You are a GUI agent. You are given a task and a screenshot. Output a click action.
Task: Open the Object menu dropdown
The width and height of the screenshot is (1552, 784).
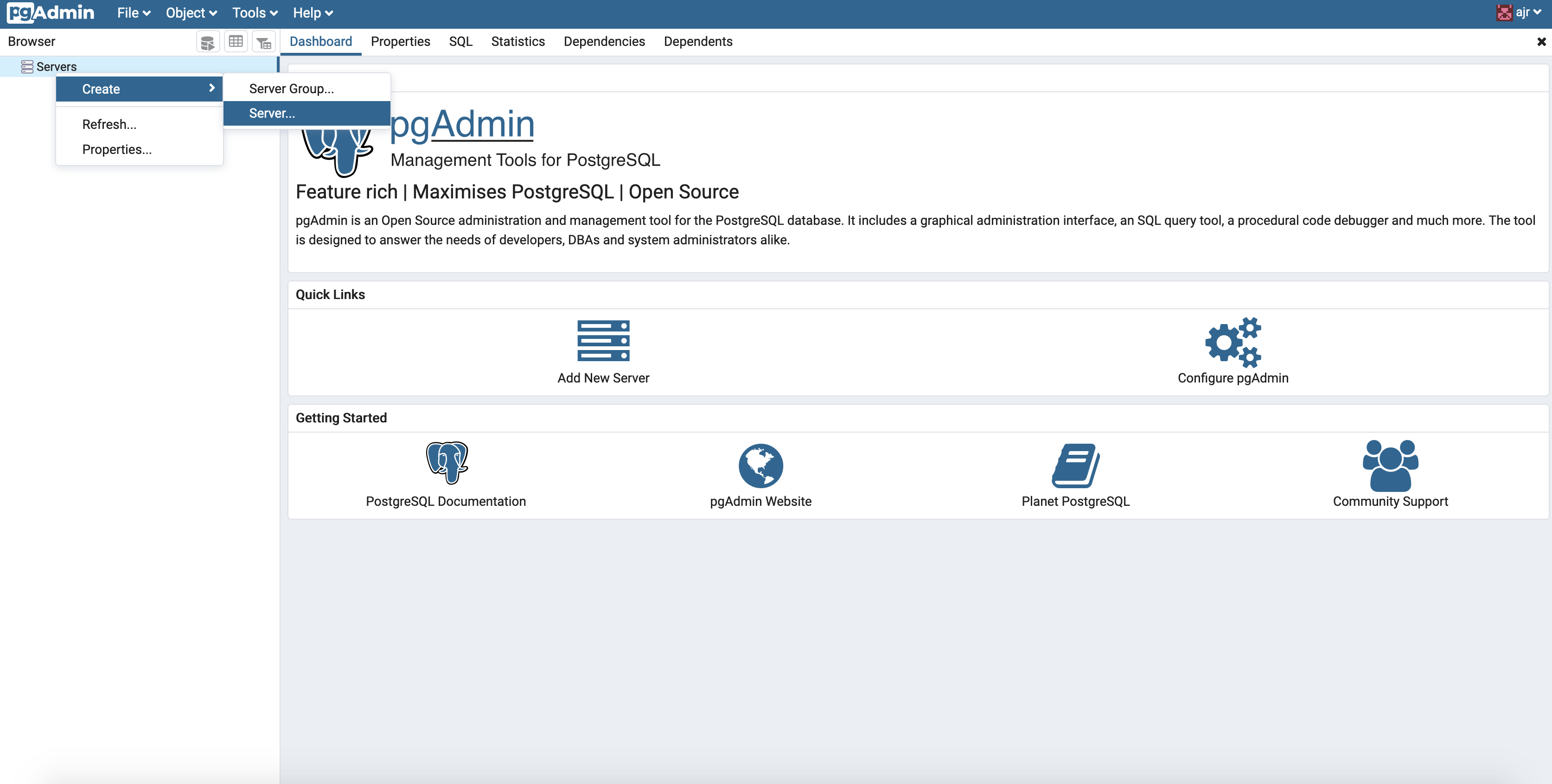tap(191, 13)
